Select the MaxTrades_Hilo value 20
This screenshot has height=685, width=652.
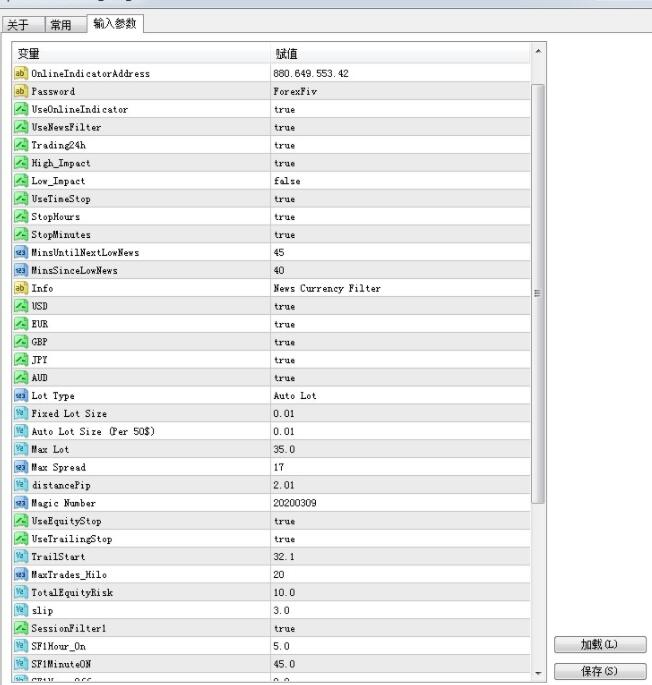(x=279, y=575)
